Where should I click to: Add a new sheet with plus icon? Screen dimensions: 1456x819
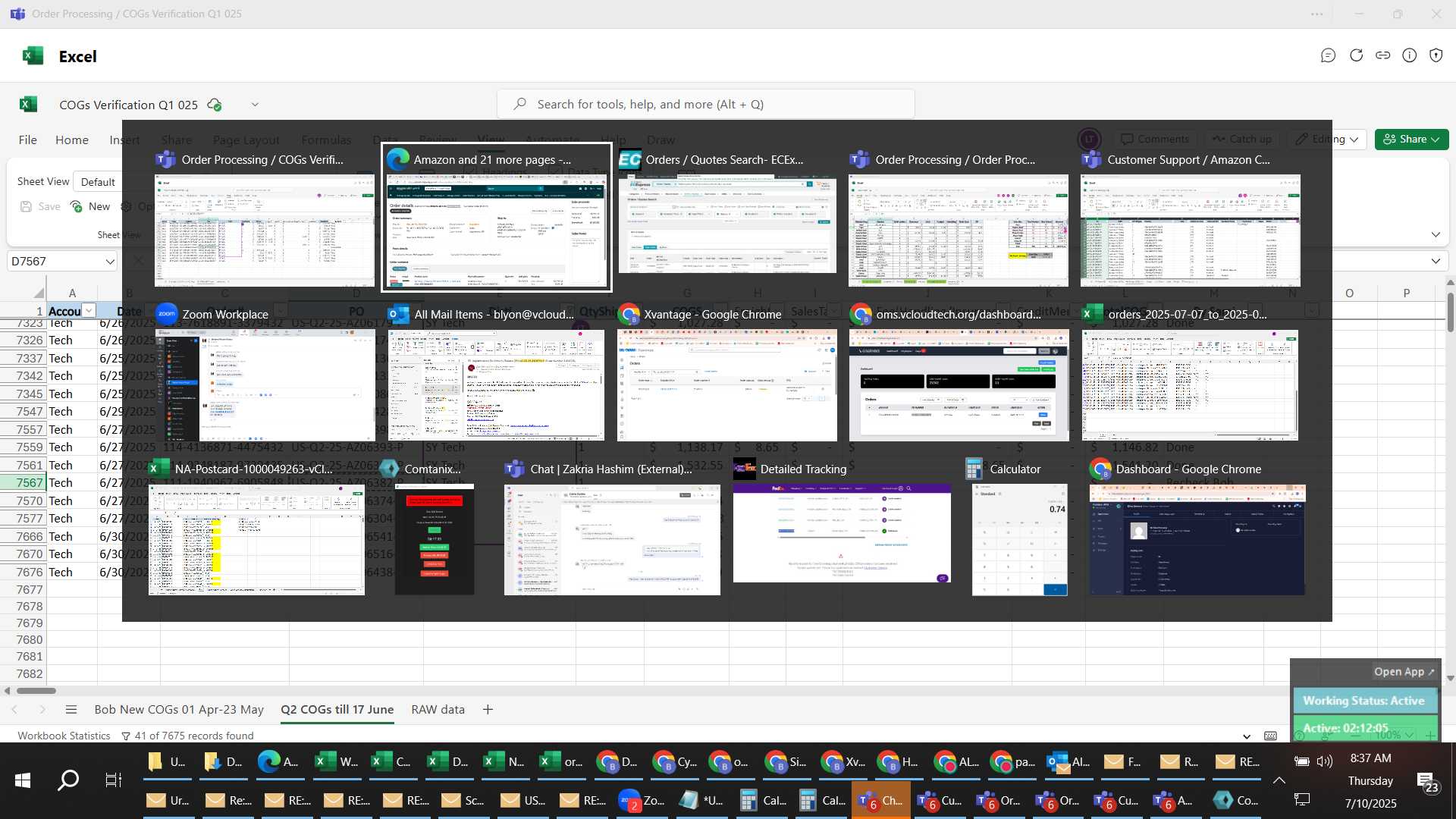[x=488, y=710]
